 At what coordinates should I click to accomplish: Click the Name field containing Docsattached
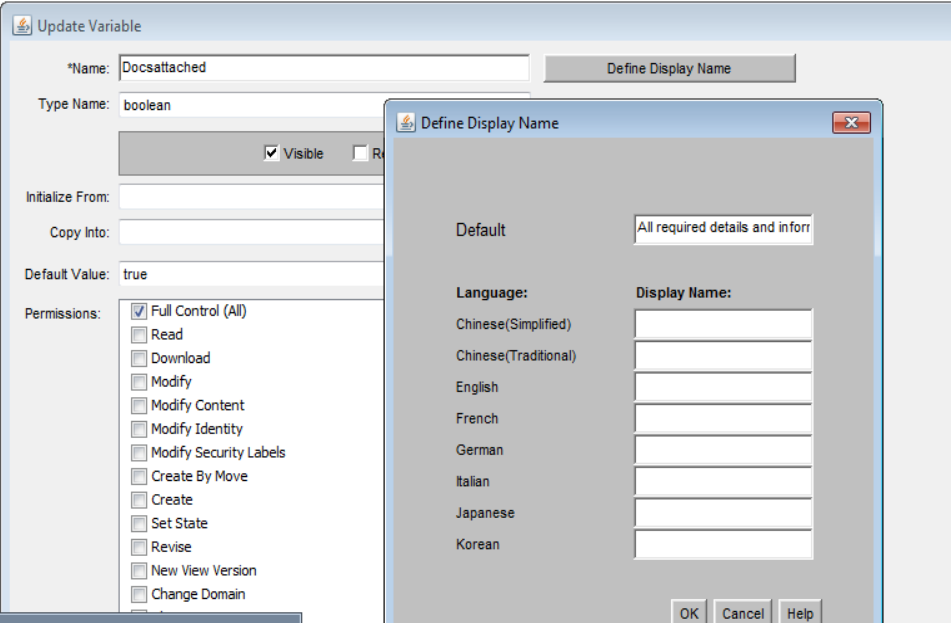click(323, 68)
